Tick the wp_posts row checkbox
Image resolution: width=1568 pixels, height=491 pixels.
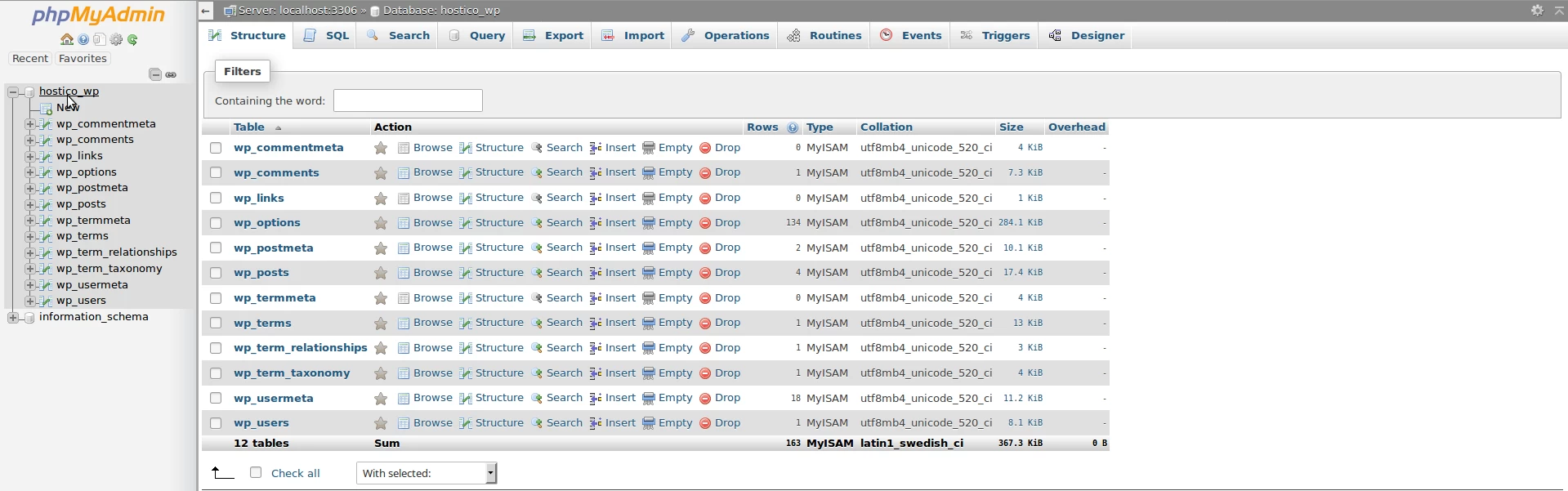216,273
